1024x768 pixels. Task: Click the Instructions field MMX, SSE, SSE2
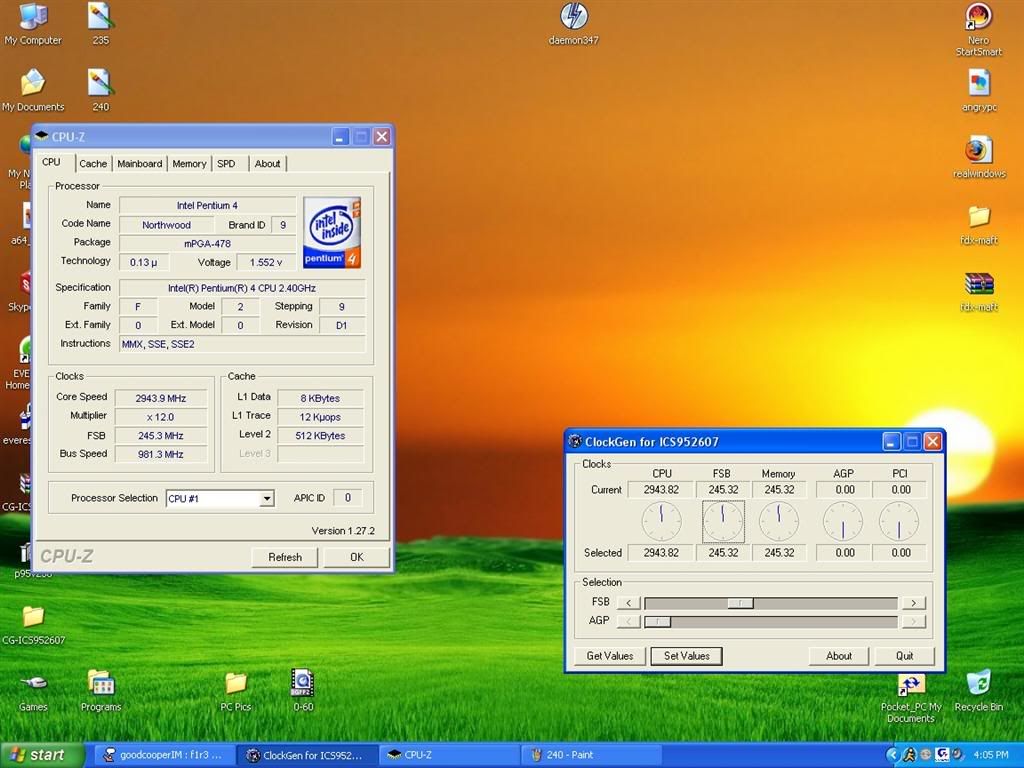click(242, 344)
